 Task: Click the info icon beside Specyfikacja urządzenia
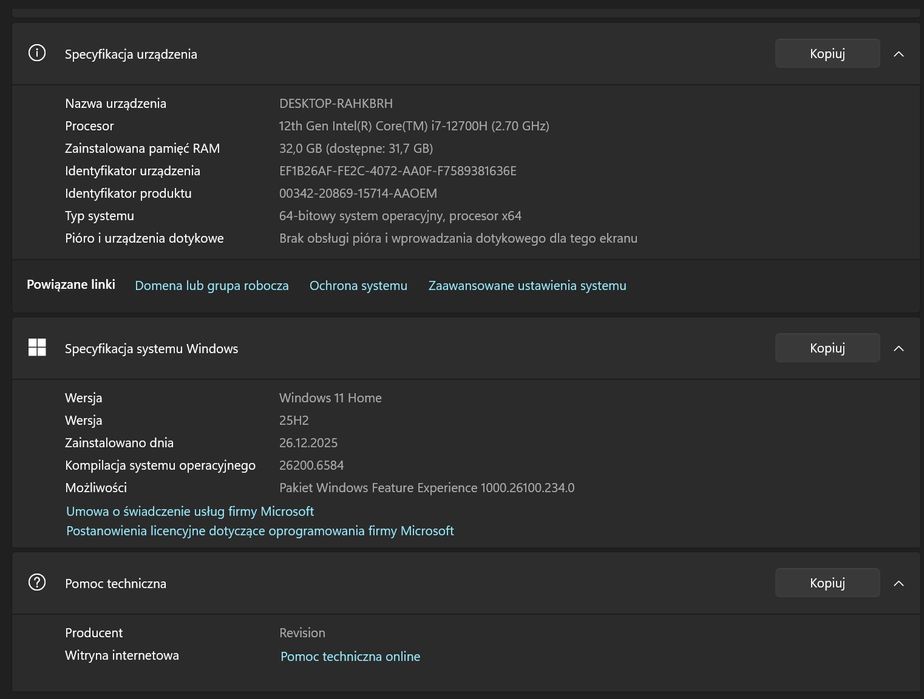point(37,54)
